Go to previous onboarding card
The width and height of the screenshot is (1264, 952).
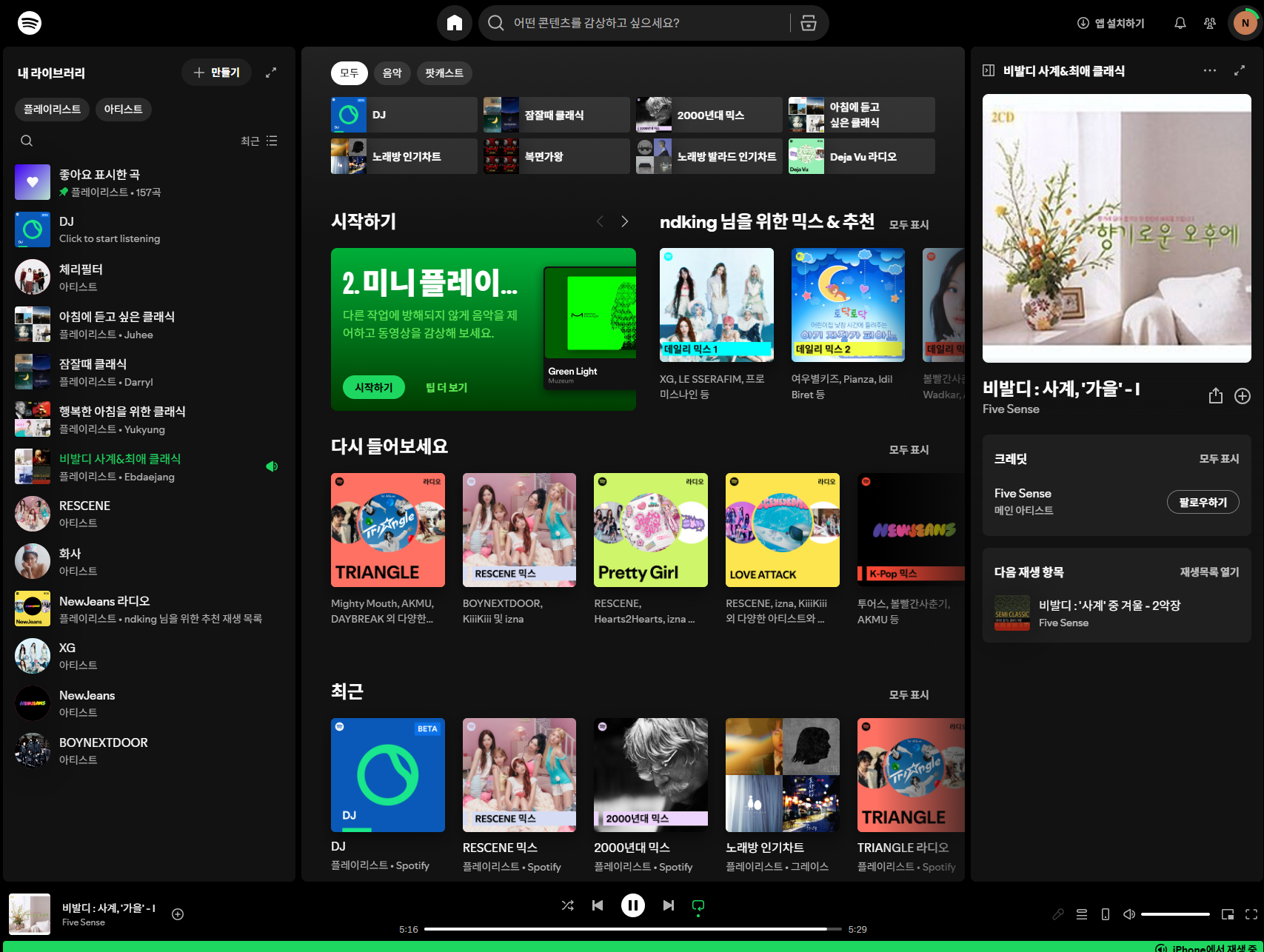600,221
